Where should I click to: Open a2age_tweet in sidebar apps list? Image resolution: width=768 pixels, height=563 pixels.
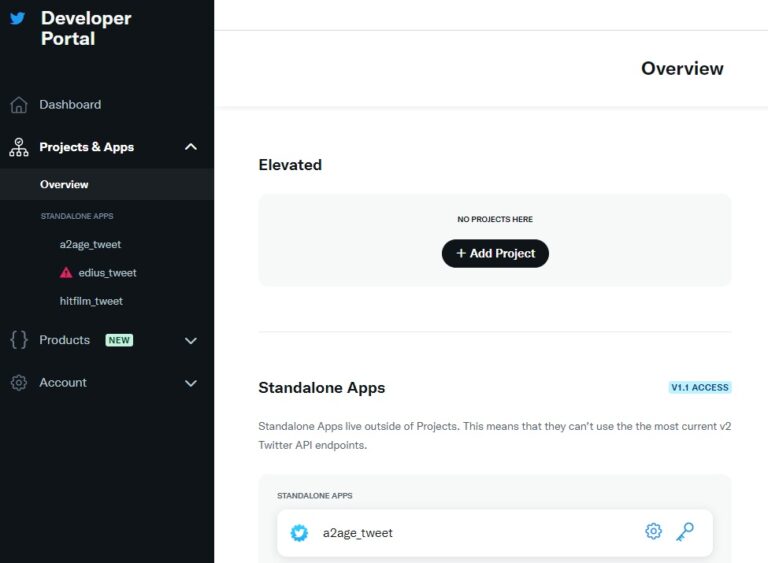pyautogui.click(x=90, y=244)
